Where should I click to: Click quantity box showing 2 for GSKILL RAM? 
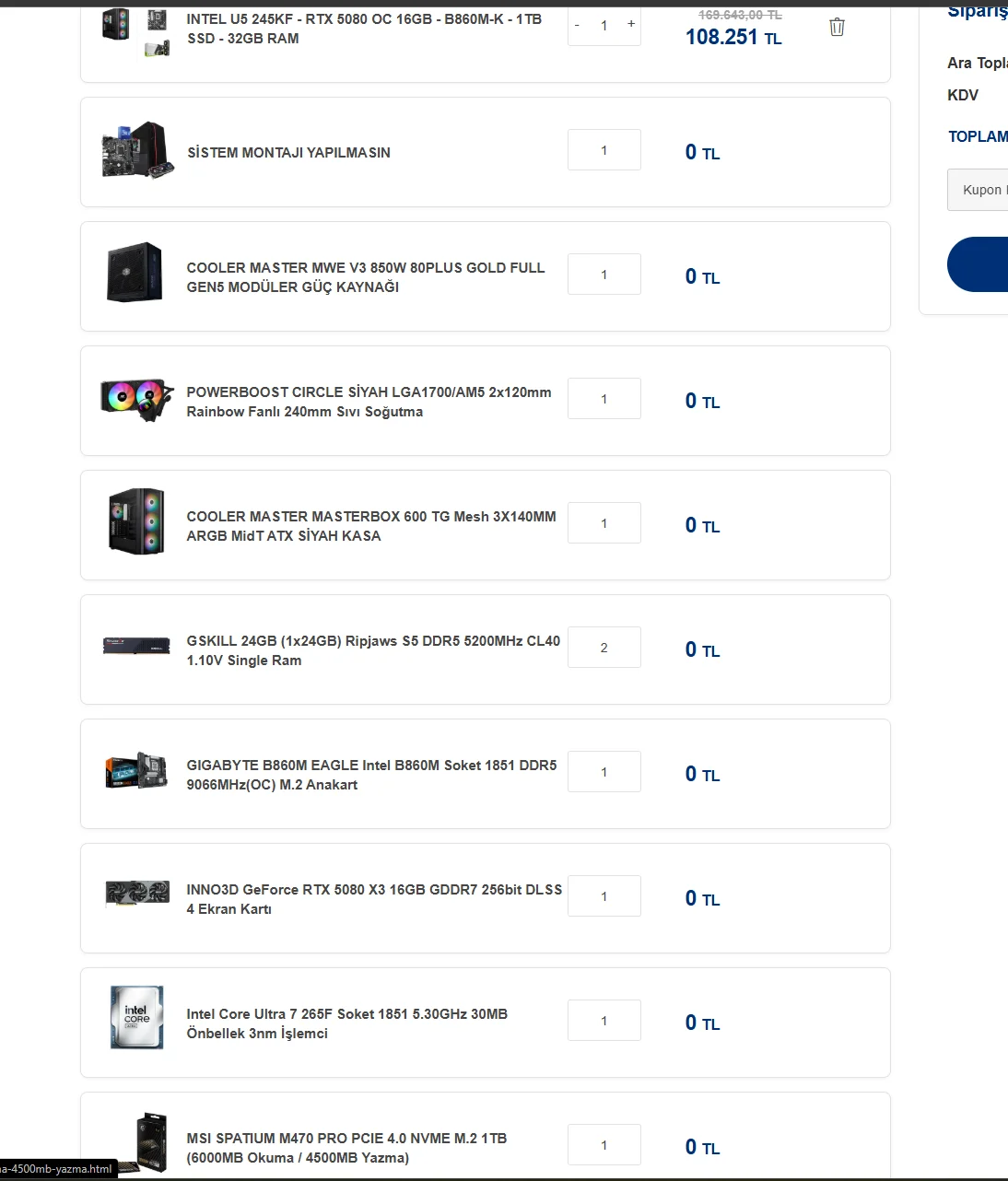pos(604,648)
